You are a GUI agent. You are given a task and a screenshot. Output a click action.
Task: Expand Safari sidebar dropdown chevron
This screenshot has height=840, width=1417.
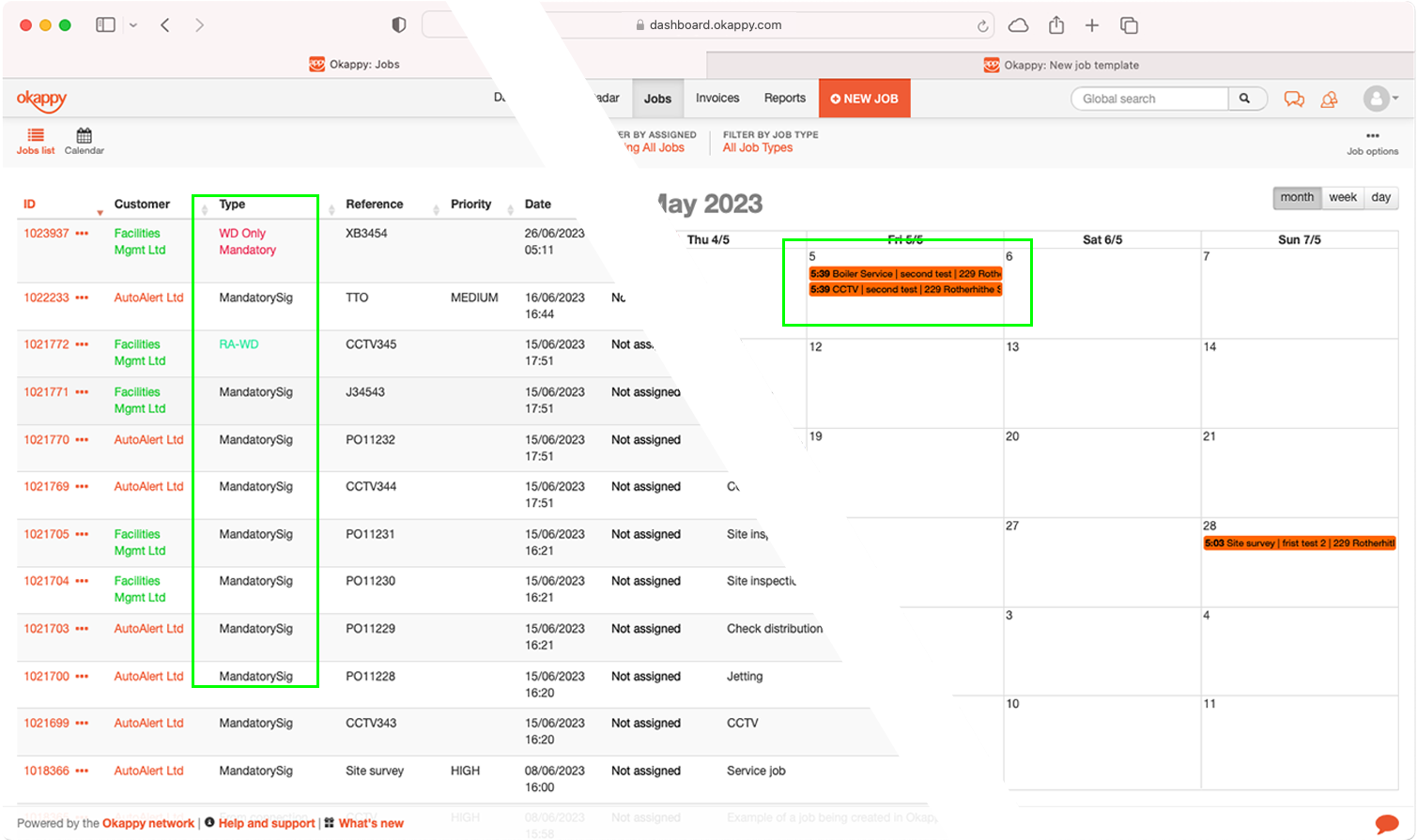pos(133,25)
